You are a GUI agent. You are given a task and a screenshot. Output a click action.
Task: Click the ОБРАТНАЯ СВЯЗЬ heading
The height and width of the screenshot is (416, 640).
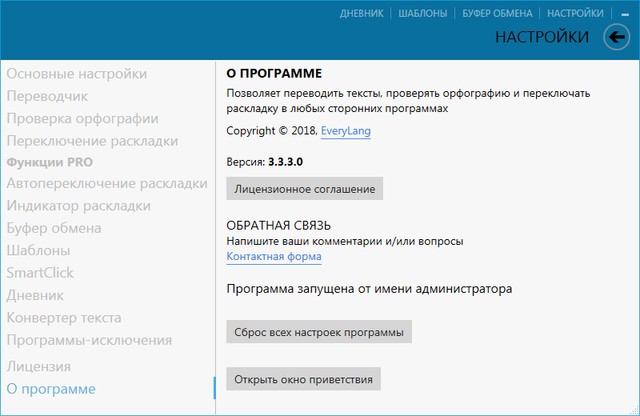click(279, 225)
